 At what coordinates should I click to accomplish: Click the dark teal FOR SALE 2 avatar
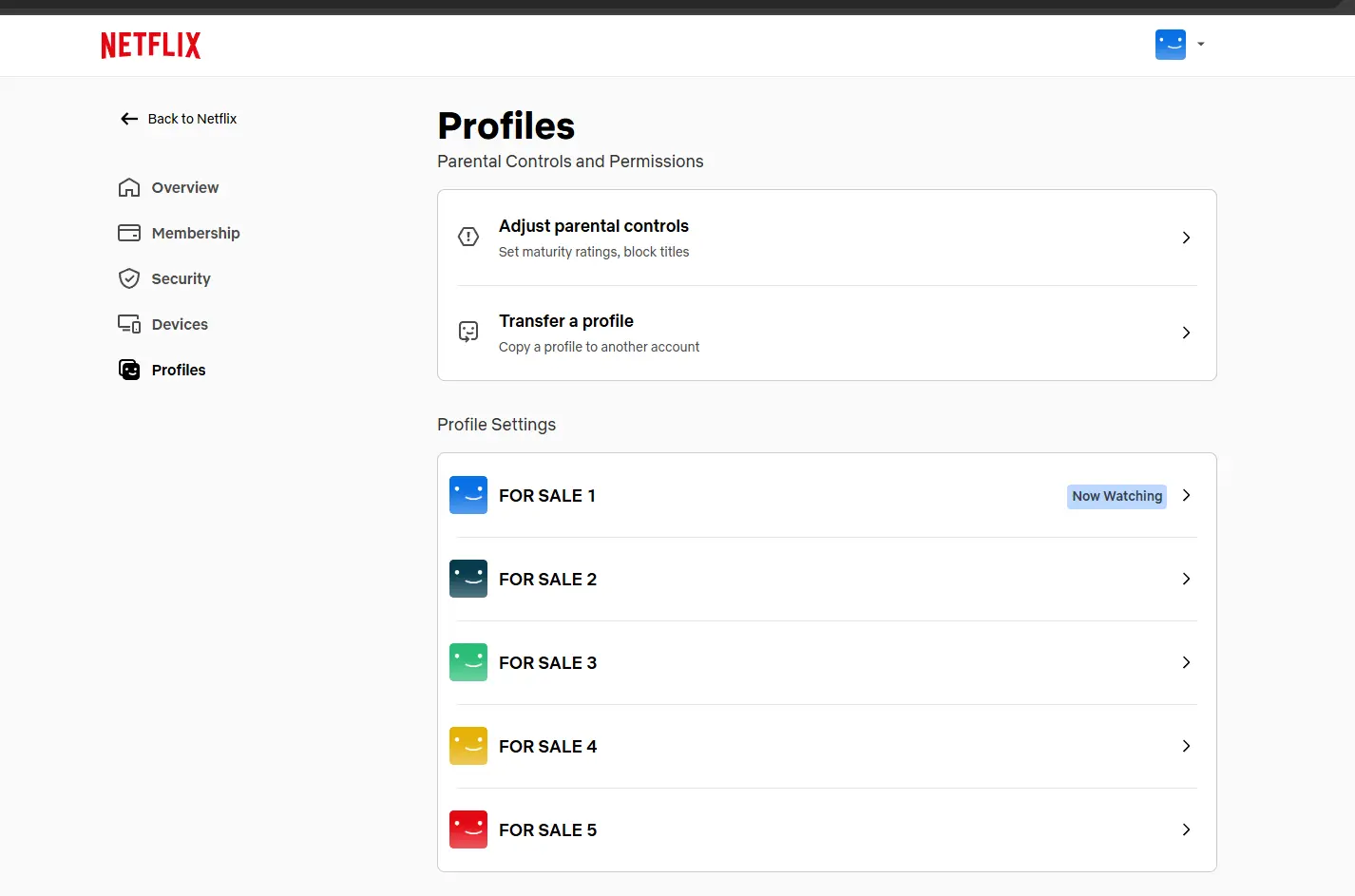[468, 579]
